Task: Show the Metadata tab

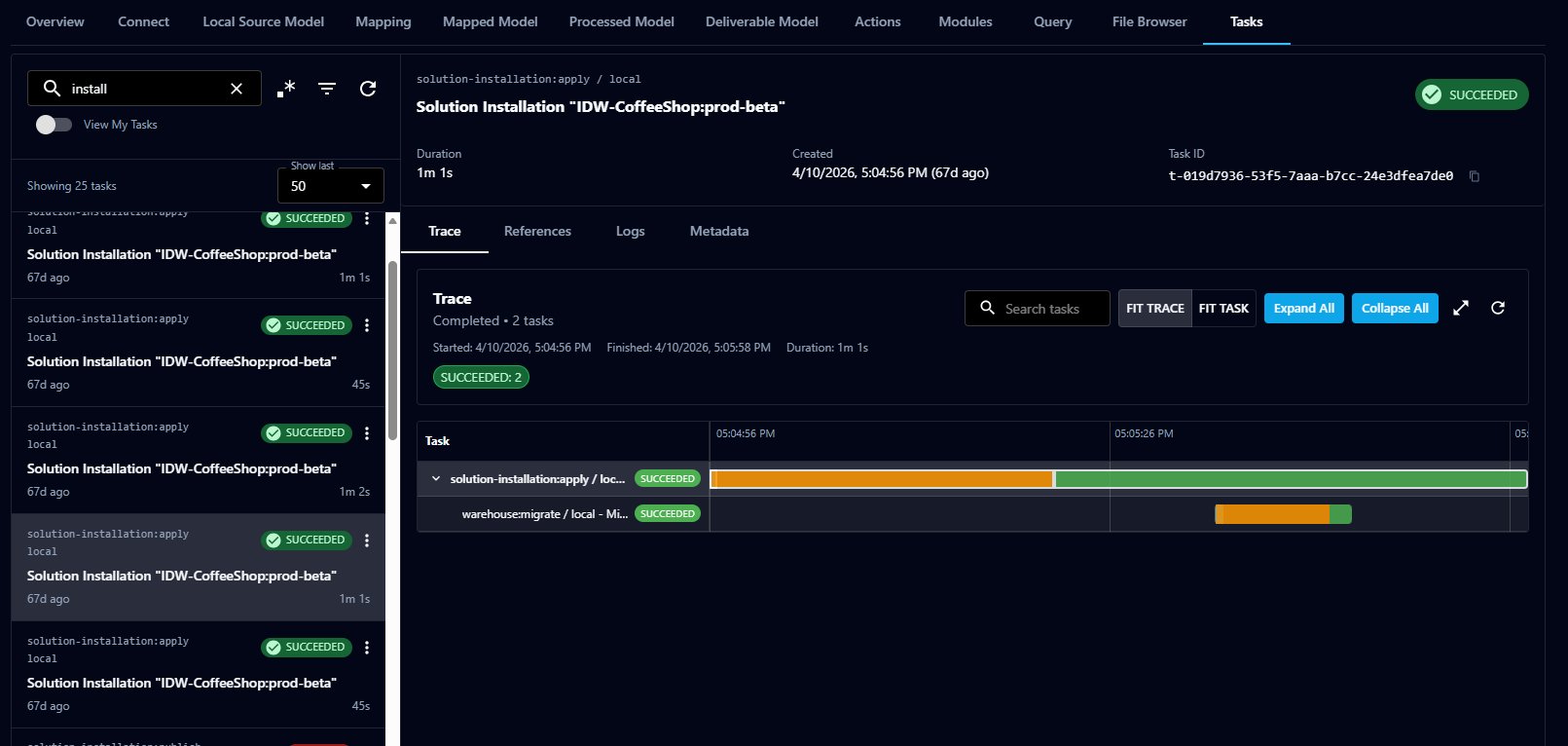Action: [719, 231]
